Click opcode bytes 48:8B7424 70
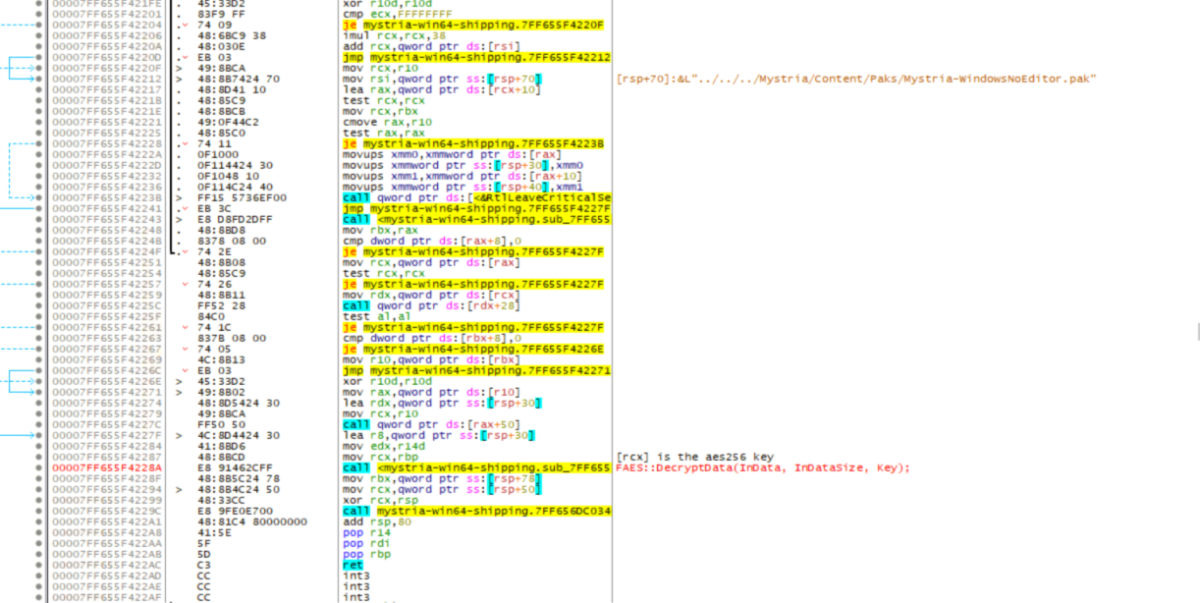The width and height of the screenshot is (1200, 603). (238, 78)
